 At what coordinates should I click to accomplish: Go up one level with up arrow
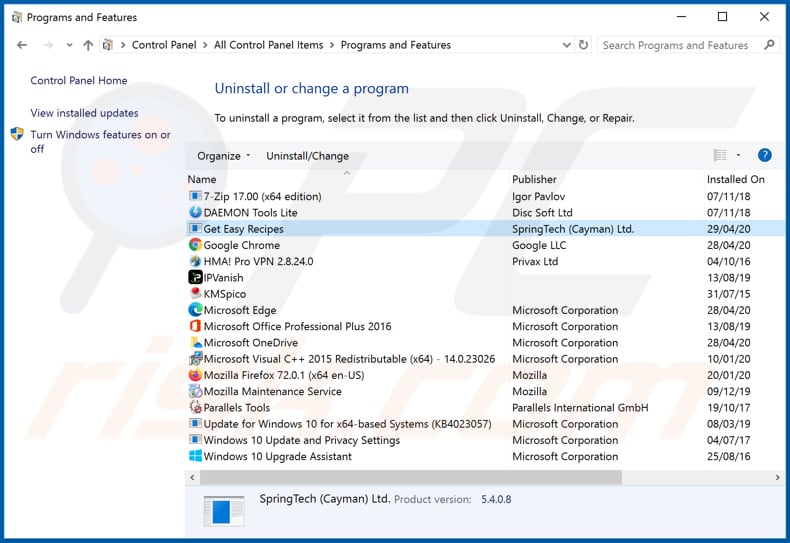[88, 45]
